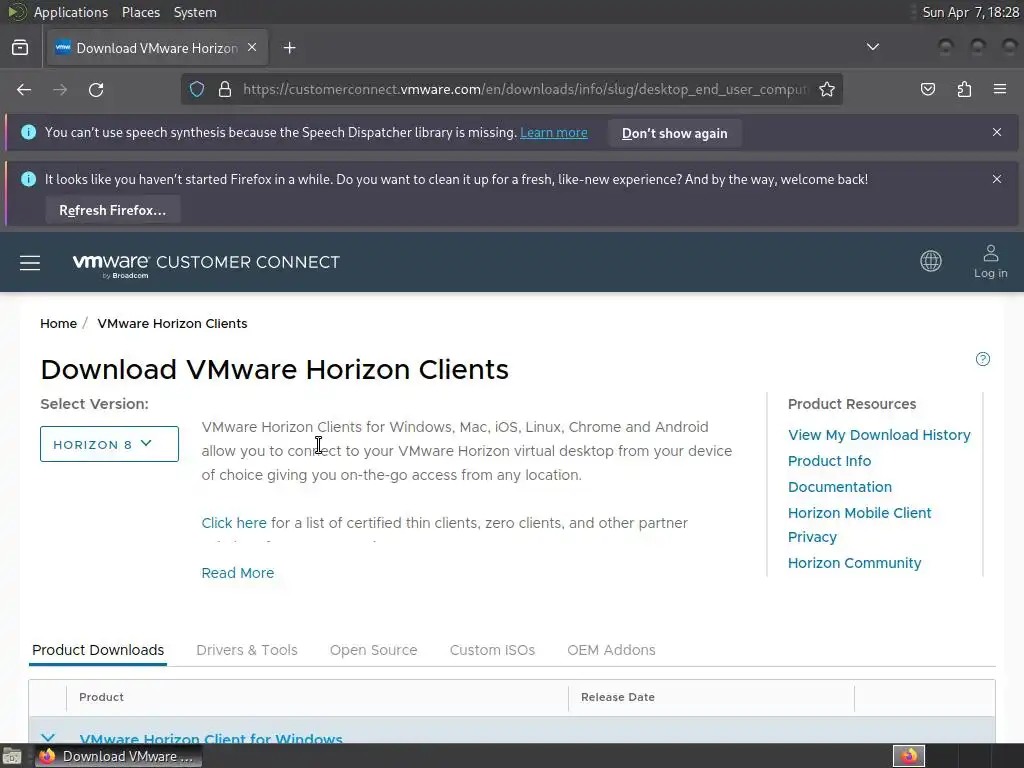Click the Don't show again button

pos(675,133)
